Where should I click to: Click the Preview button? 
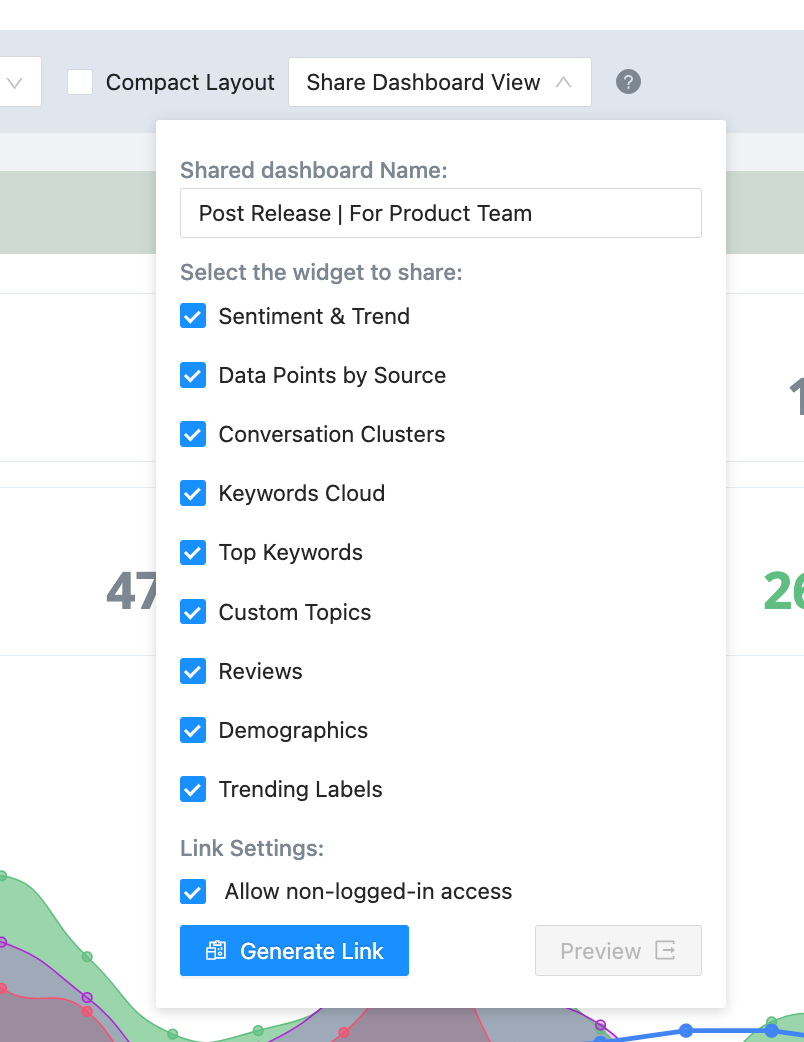618,950
